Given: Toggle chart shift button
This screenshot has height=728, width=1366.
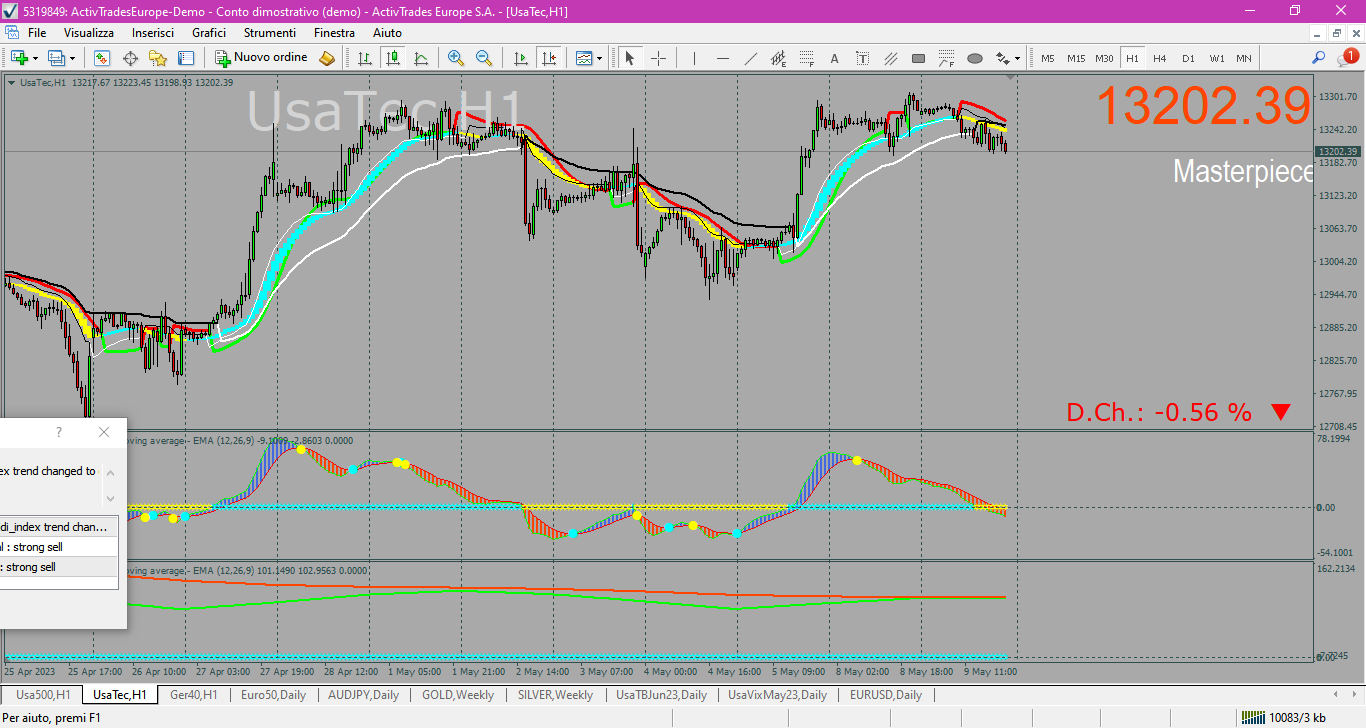Looking at the screenshot, I should [x=548, y=58].
